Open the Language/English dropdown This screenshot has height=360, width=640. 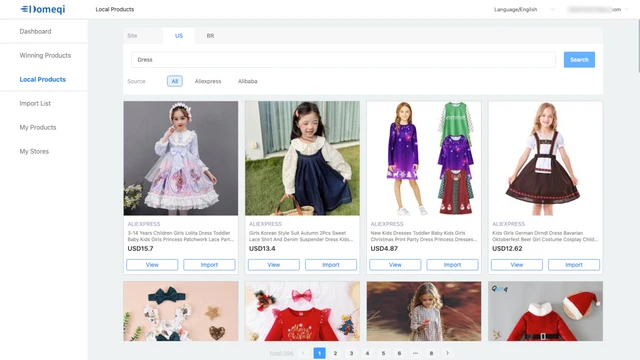(x=524, y=9)
